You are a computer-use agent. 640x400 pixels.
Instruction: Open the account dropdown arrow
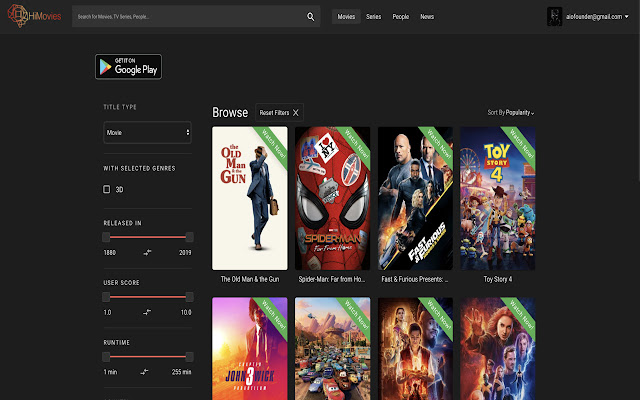coord(627,17)
